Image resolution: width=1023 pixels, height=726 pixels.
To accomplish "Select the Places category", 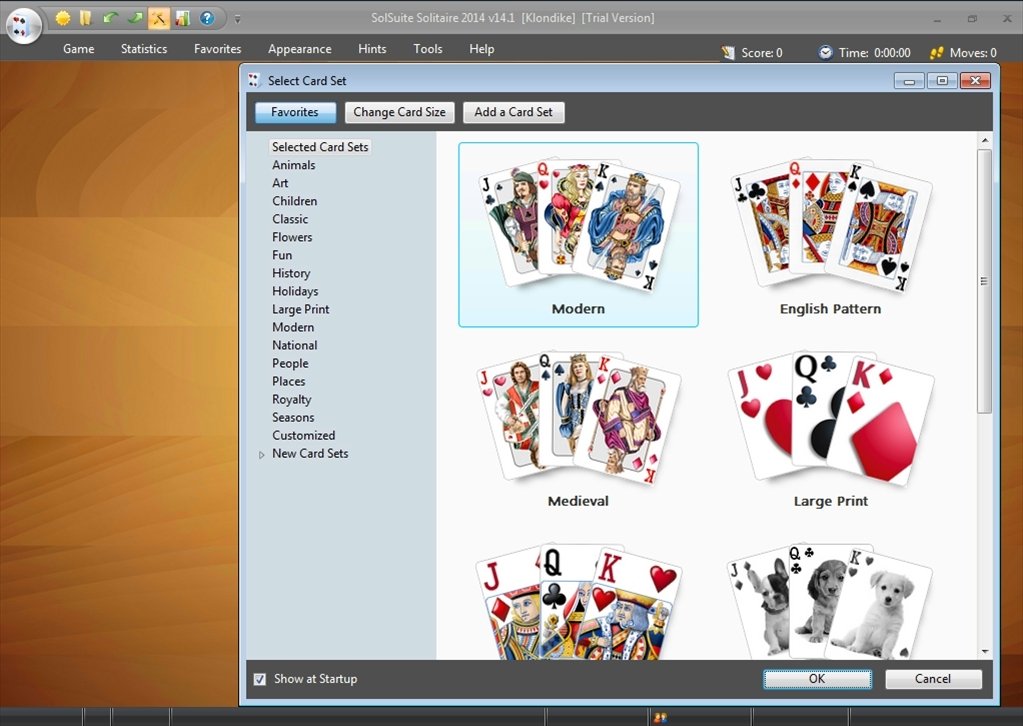I will click(x=288, y=381).
